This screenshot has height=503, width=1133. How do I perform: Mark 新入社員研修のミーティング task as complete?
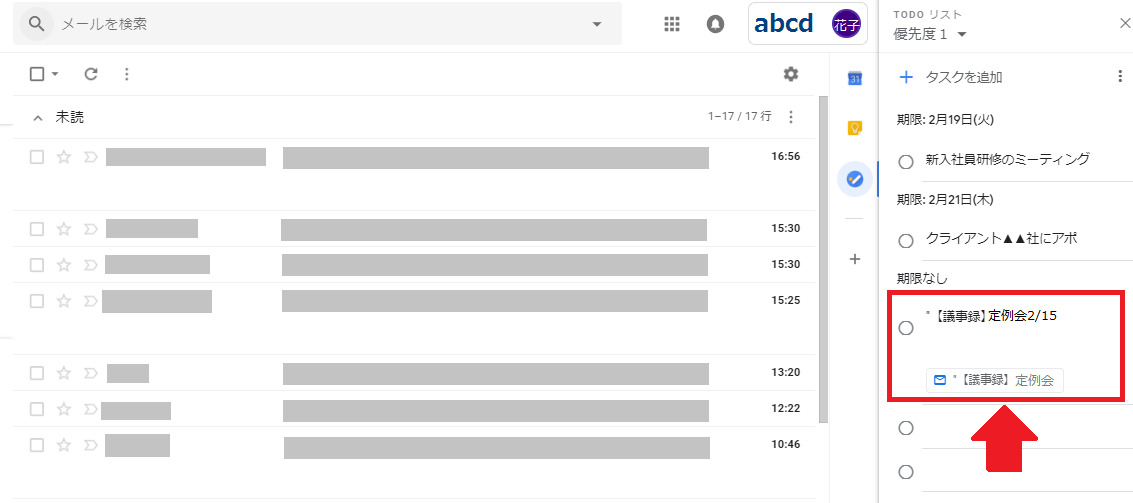tap(906, 161)
